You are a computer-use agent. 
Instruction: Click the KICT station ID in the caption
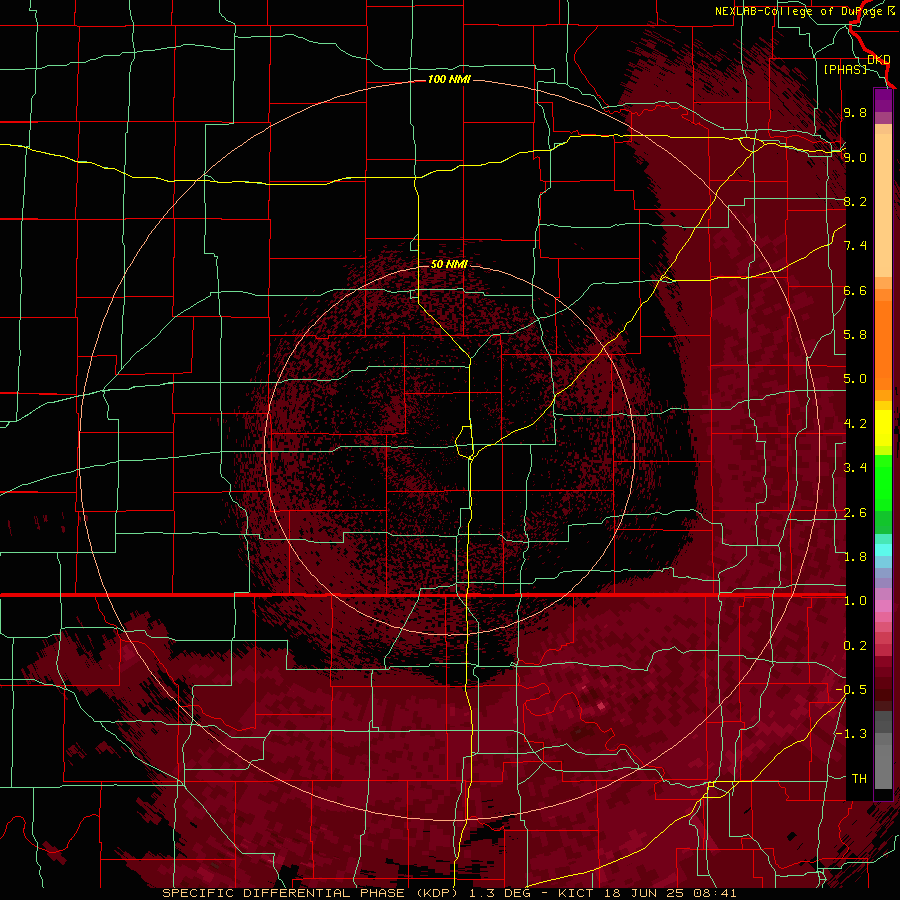tap(577, 893)
